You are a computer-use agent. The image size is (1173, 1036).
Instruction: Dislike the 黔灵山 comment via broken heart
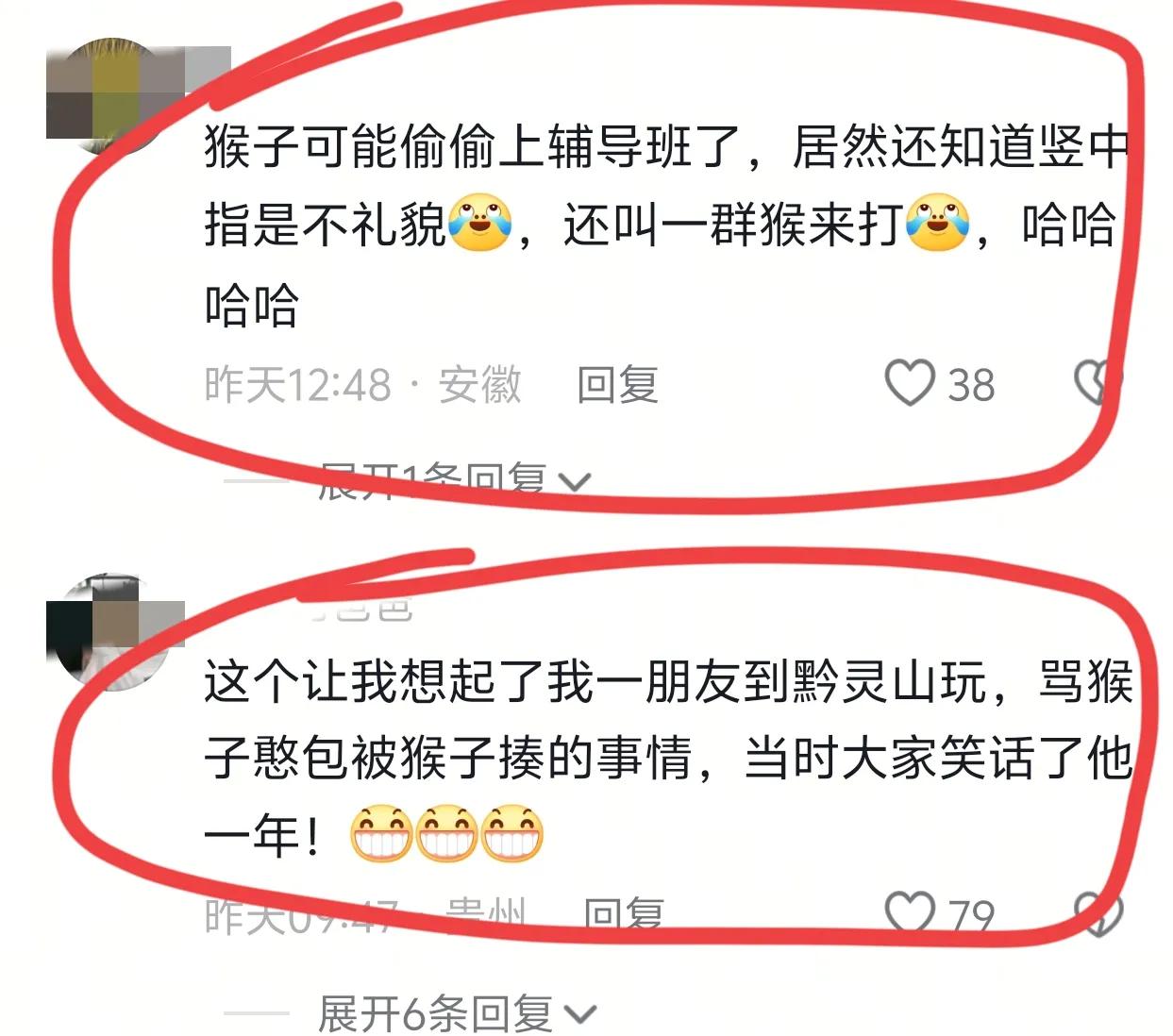tap(1098, 913)
